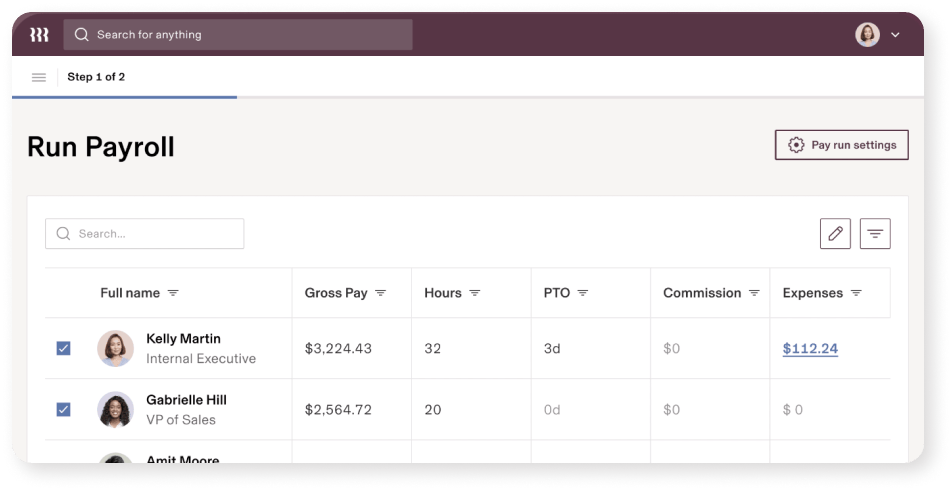Click Gabrielle Hill's PTO value 0d
The width and height of the screenshot is (952, 491).
pos(552,410)
